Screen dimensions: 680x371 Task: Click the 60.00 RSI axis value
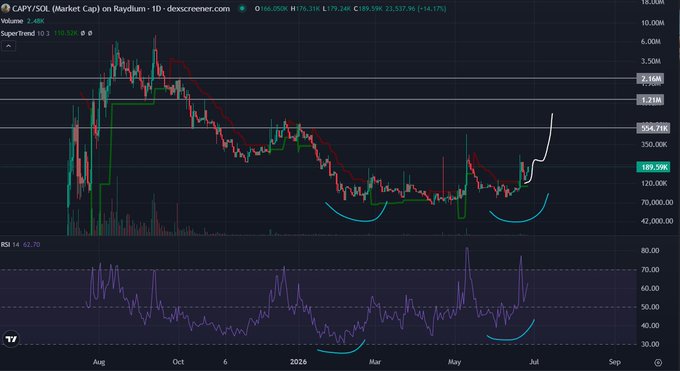coord(650,288)
